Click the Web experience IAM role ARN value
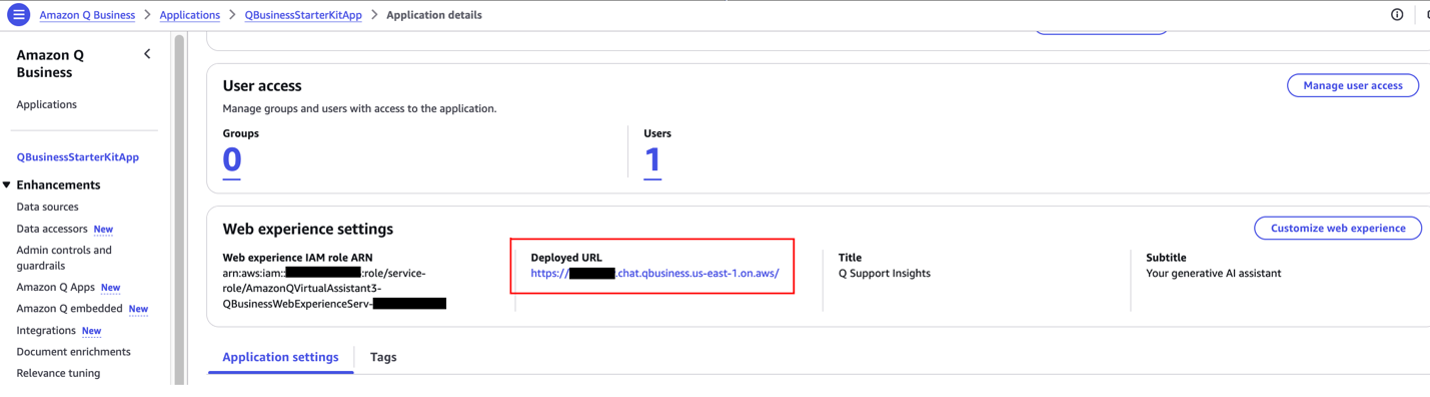The width and height of the screenshot is (1430, 397). [x=334, y=288]
